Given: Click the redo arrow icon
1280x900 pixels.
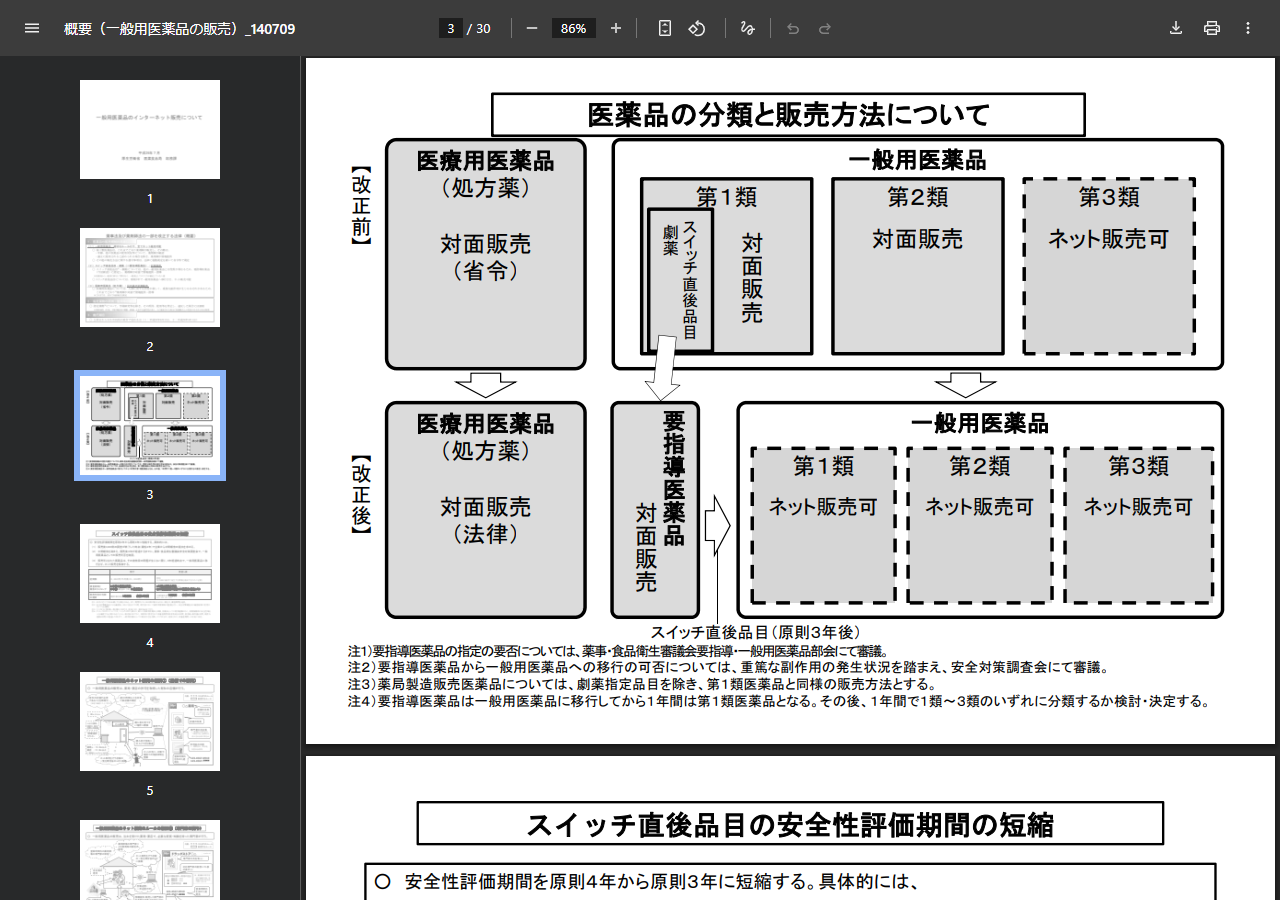Looking at the screenshot, I should (x=825, y=28).
